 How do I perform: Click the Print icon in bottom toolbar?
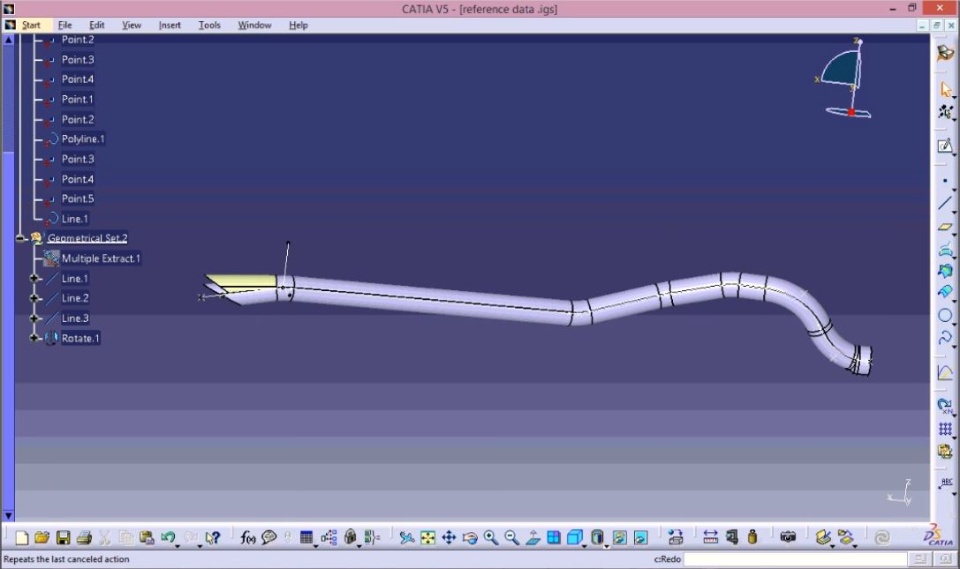pos(84,538)
